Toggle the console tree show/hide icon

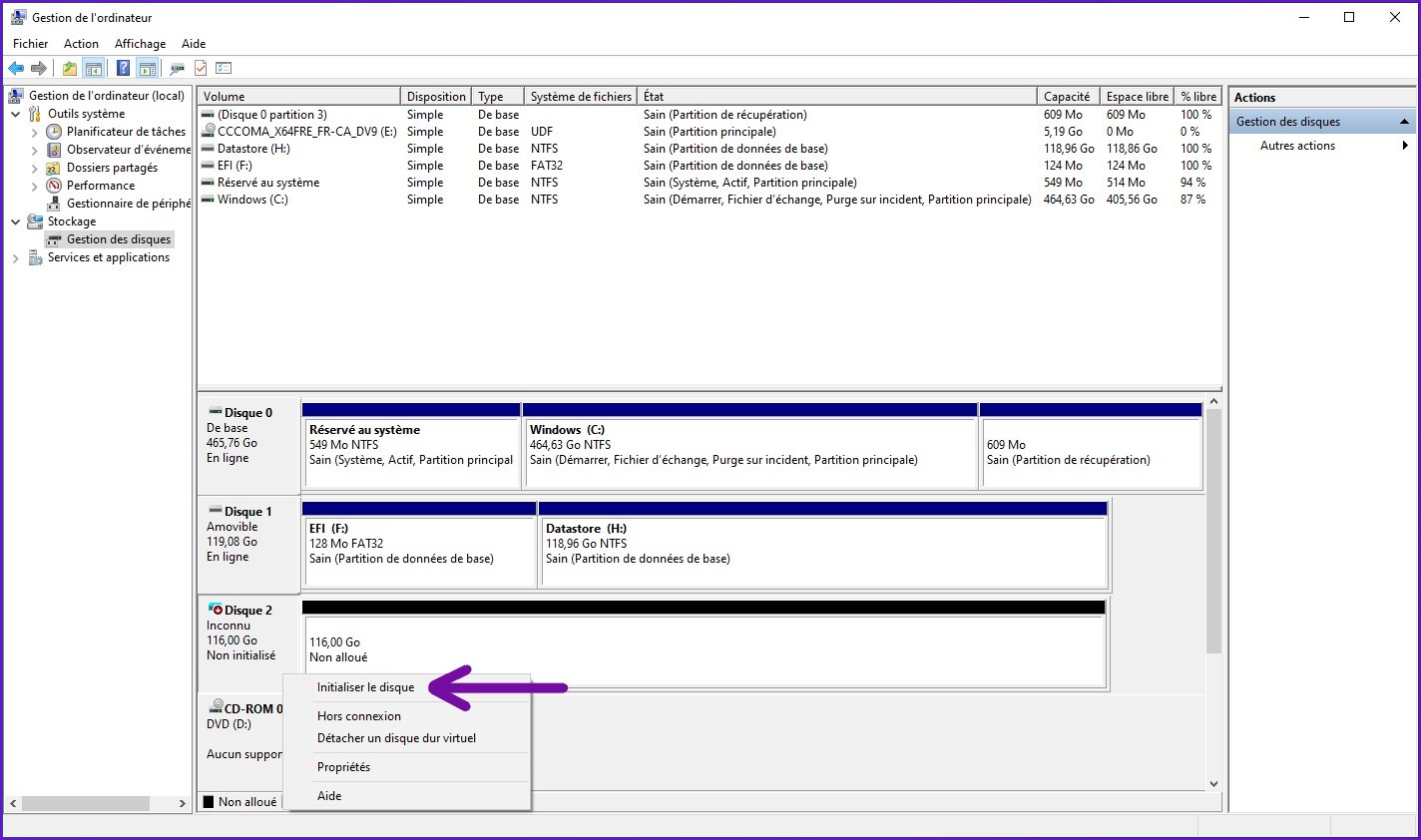click(x=94, y=68)
